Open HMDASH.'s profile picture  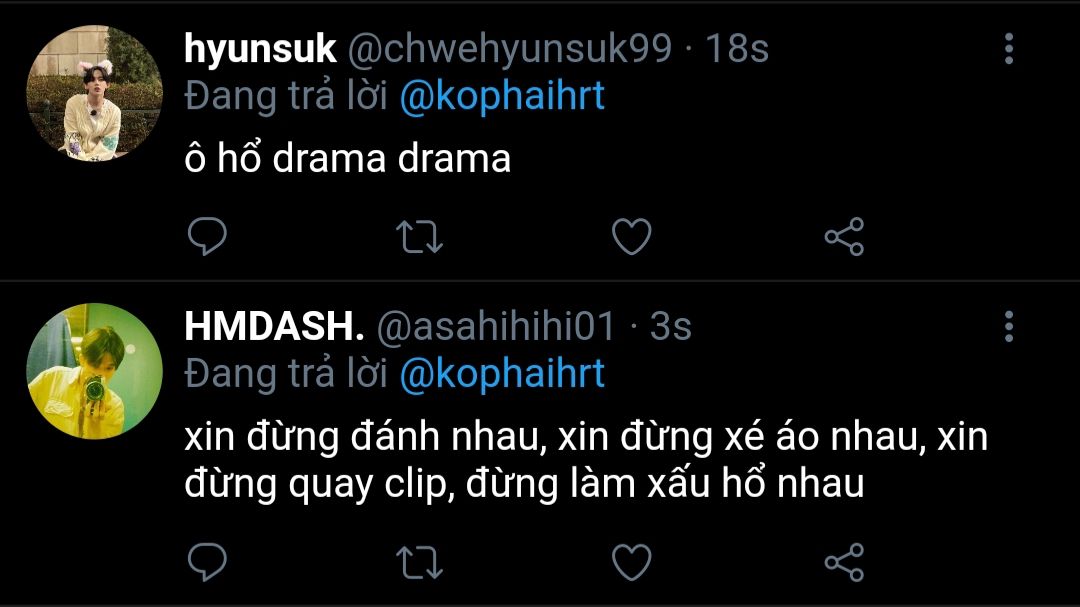94,371
